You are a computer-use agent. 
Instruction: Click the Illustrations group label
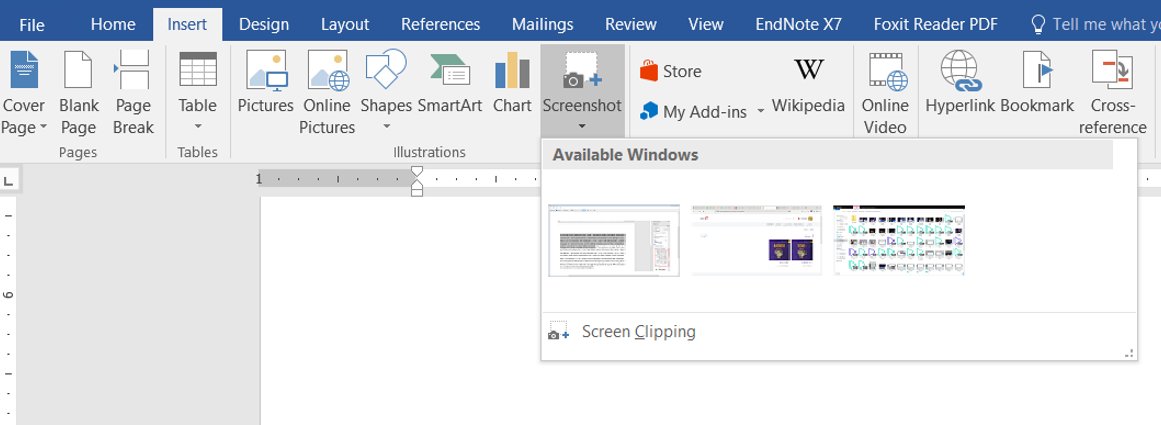[x=429, y=152]
